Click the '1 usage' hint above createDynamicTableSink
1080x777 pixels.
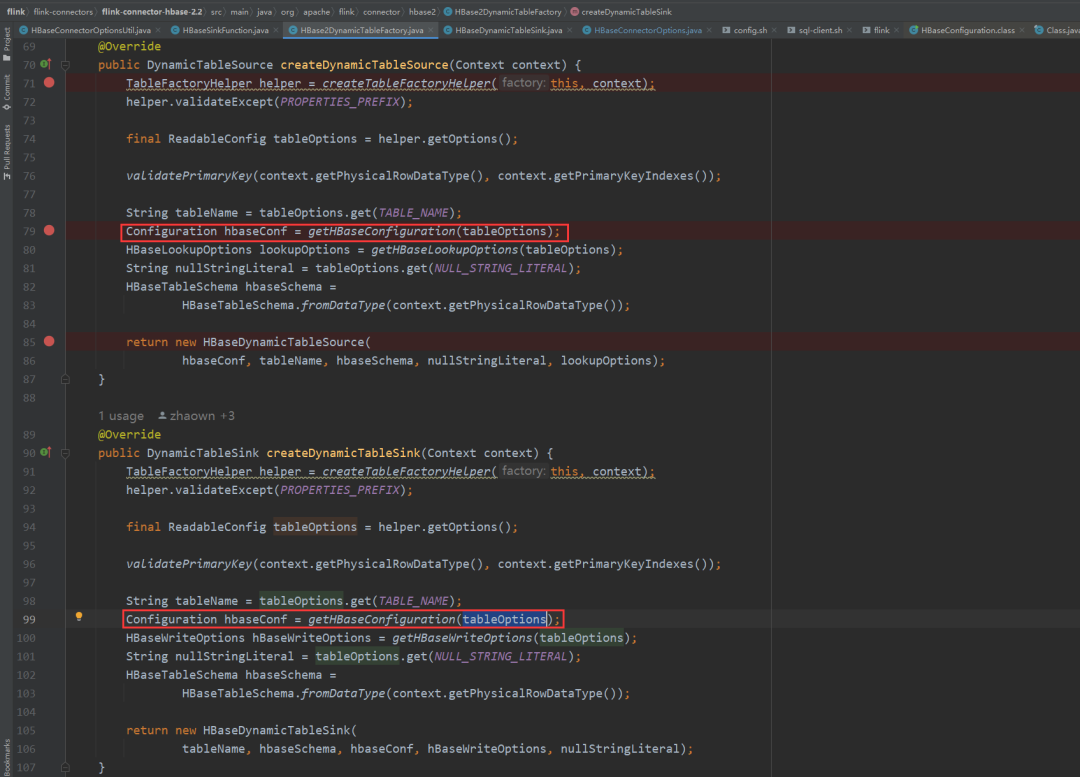(120, 415)
